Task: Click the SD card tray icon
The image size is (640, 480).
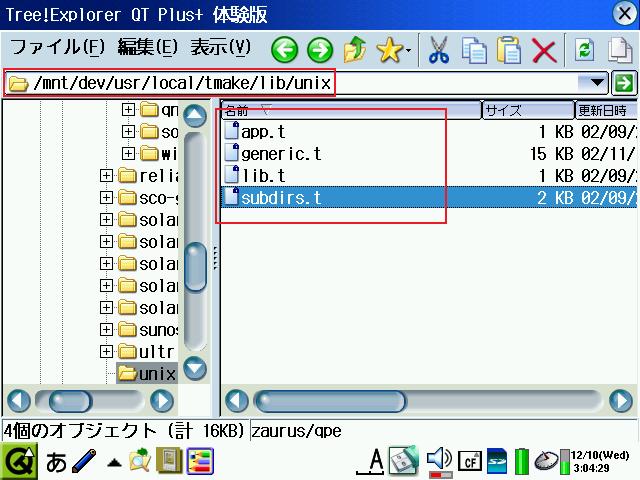Action: tap(497, 461)
